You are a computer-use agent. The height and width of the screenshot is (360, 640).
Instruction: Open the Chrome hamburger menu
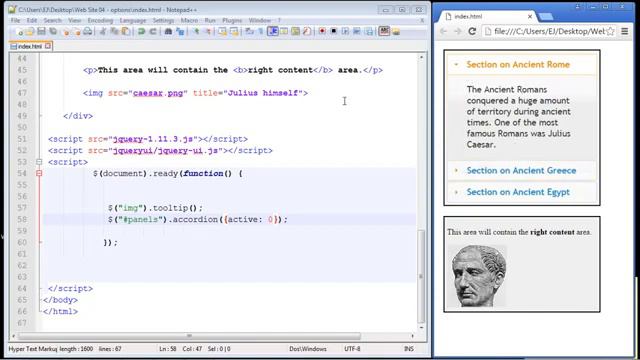[x=624, y=31]
